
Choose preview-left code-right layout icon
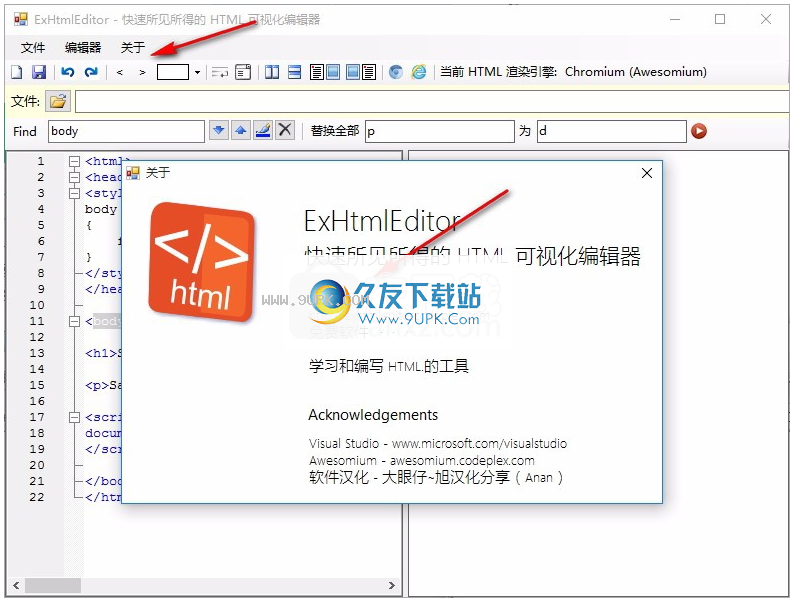point(361,72)
